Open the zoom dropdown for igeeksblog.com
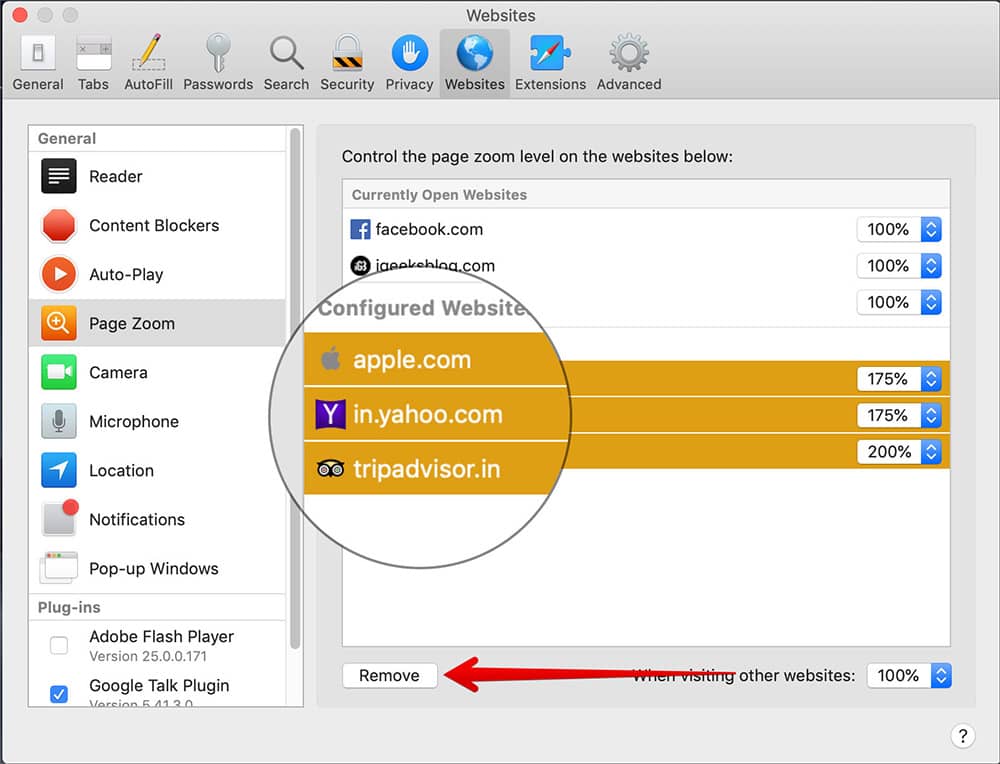 [x=898, y=266]
